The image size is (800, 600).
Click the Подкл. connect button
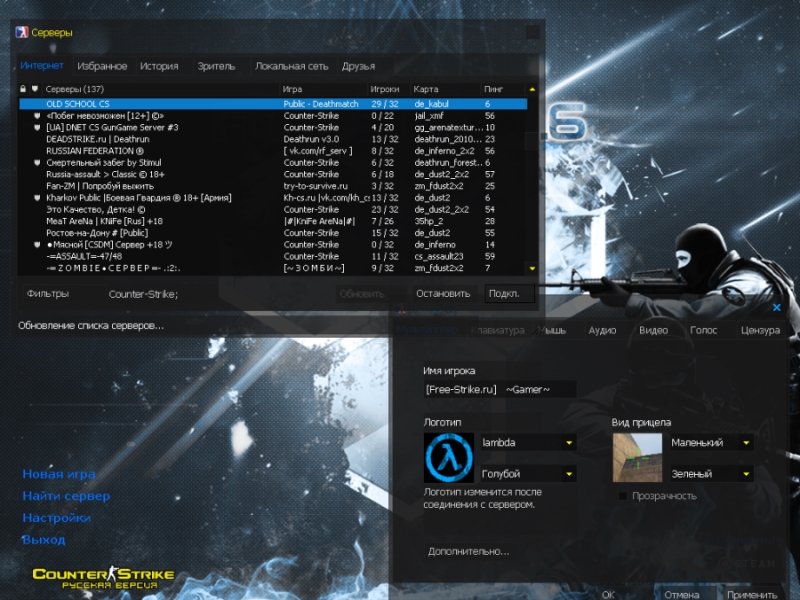(x=509, y=294)
